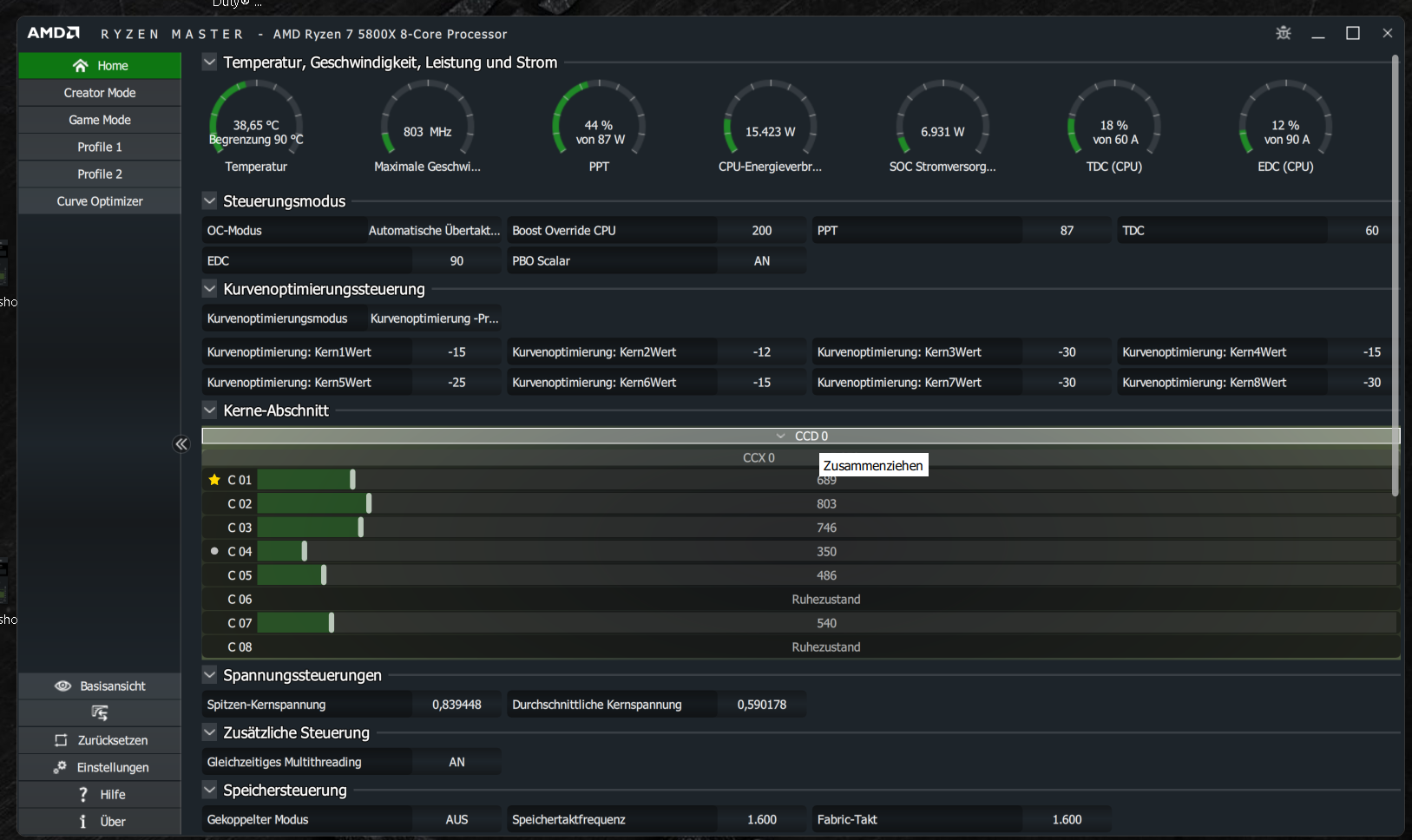Open the Über about entry
Viewport: 1412px width, 840px height.
click(x=100, y=821)
